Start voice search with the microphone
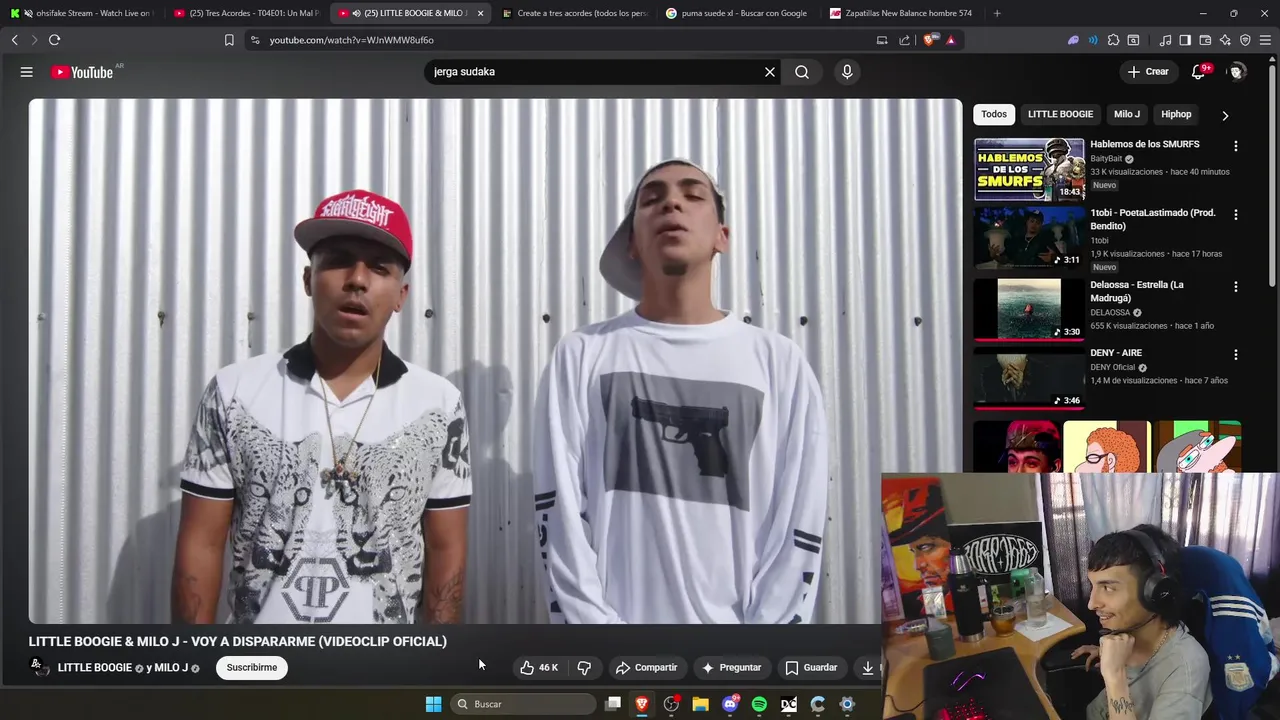This screenshot has height=720, width=1280. pyautogui.click(x=847, y=72)
